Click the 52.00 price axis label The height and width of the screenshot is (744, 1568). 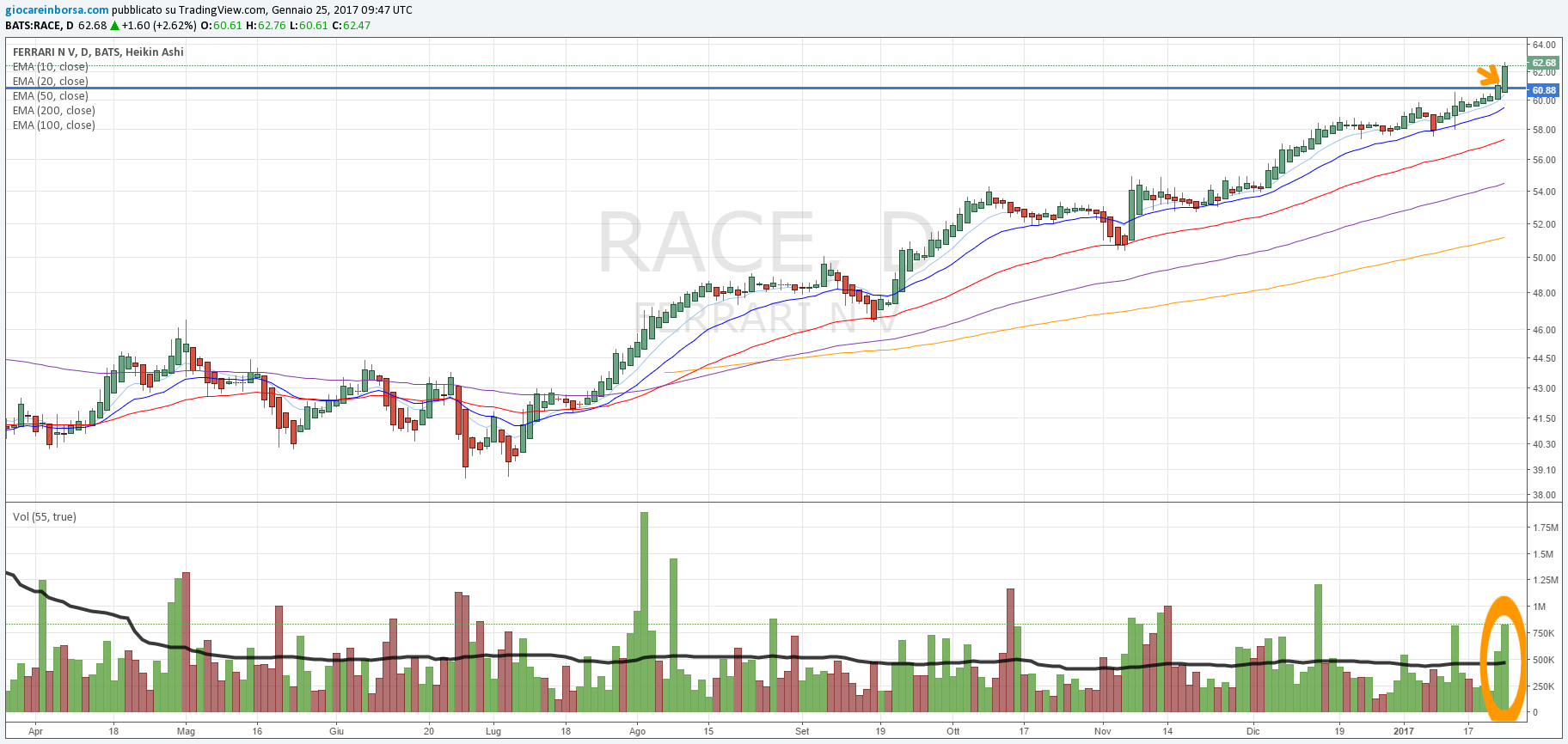point(1544,225)
